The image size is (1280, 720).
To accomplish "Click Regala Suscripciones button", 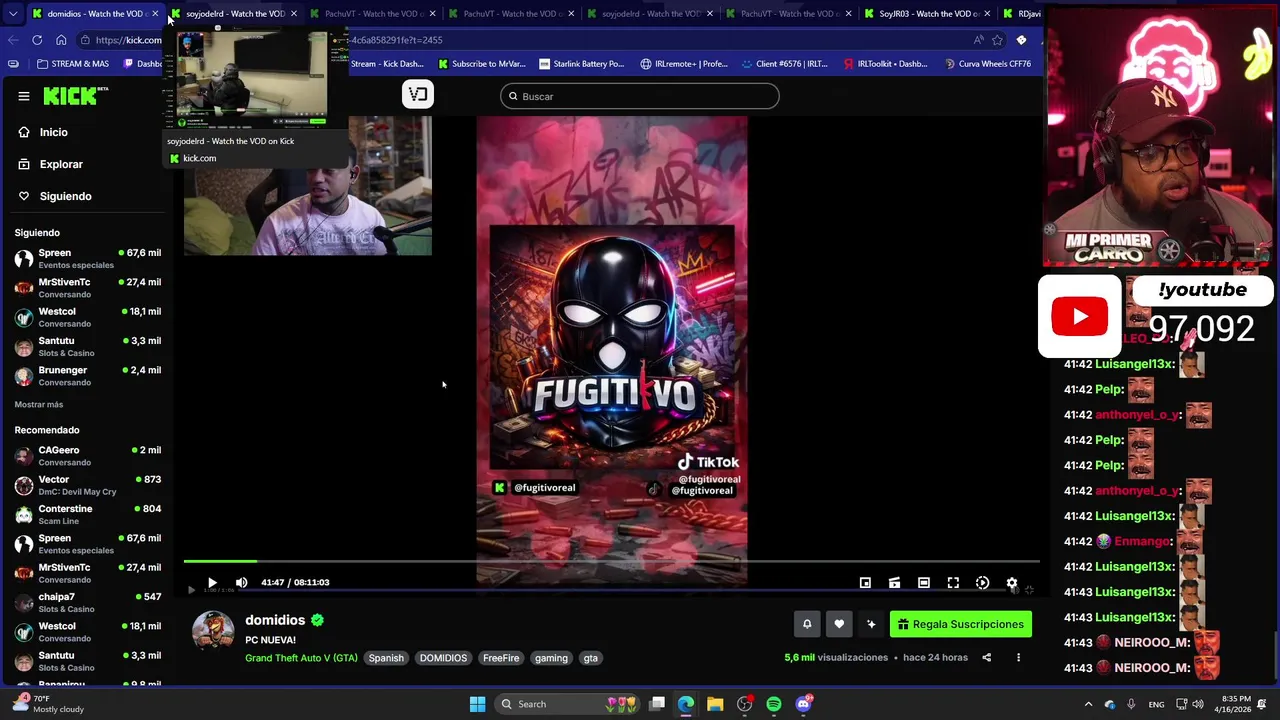I will [961, 624].
